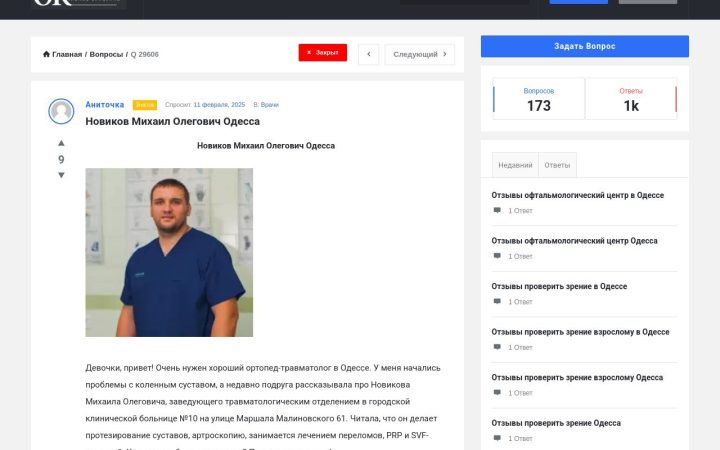Viewport: 720px width, 450px height.
Task: Open the Врачи category link
Action: point(270,105)
